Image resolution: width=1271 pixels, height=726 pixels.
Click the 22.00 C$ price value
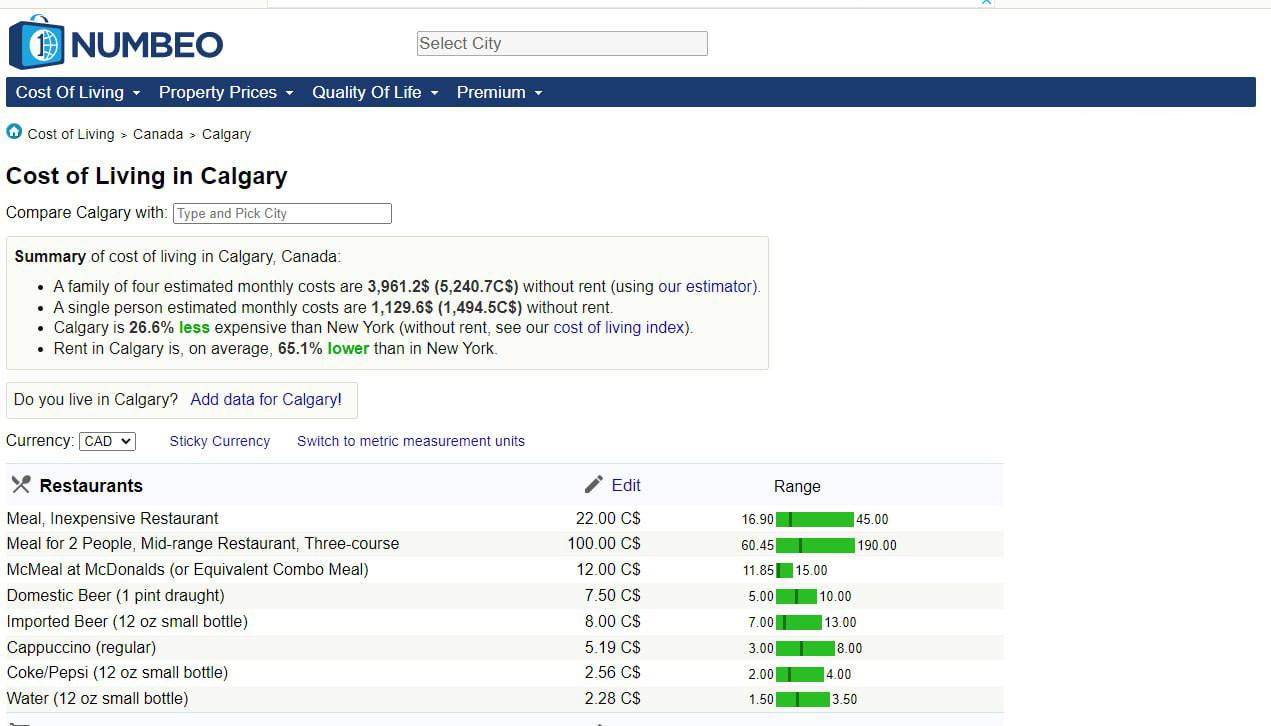click(608, 518)
